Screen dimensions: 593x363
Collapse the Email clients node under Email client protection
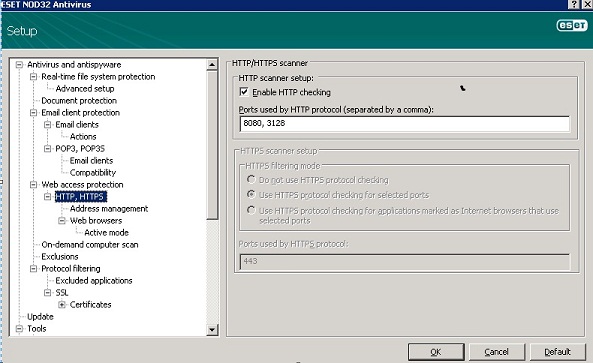tap(47, 124)
